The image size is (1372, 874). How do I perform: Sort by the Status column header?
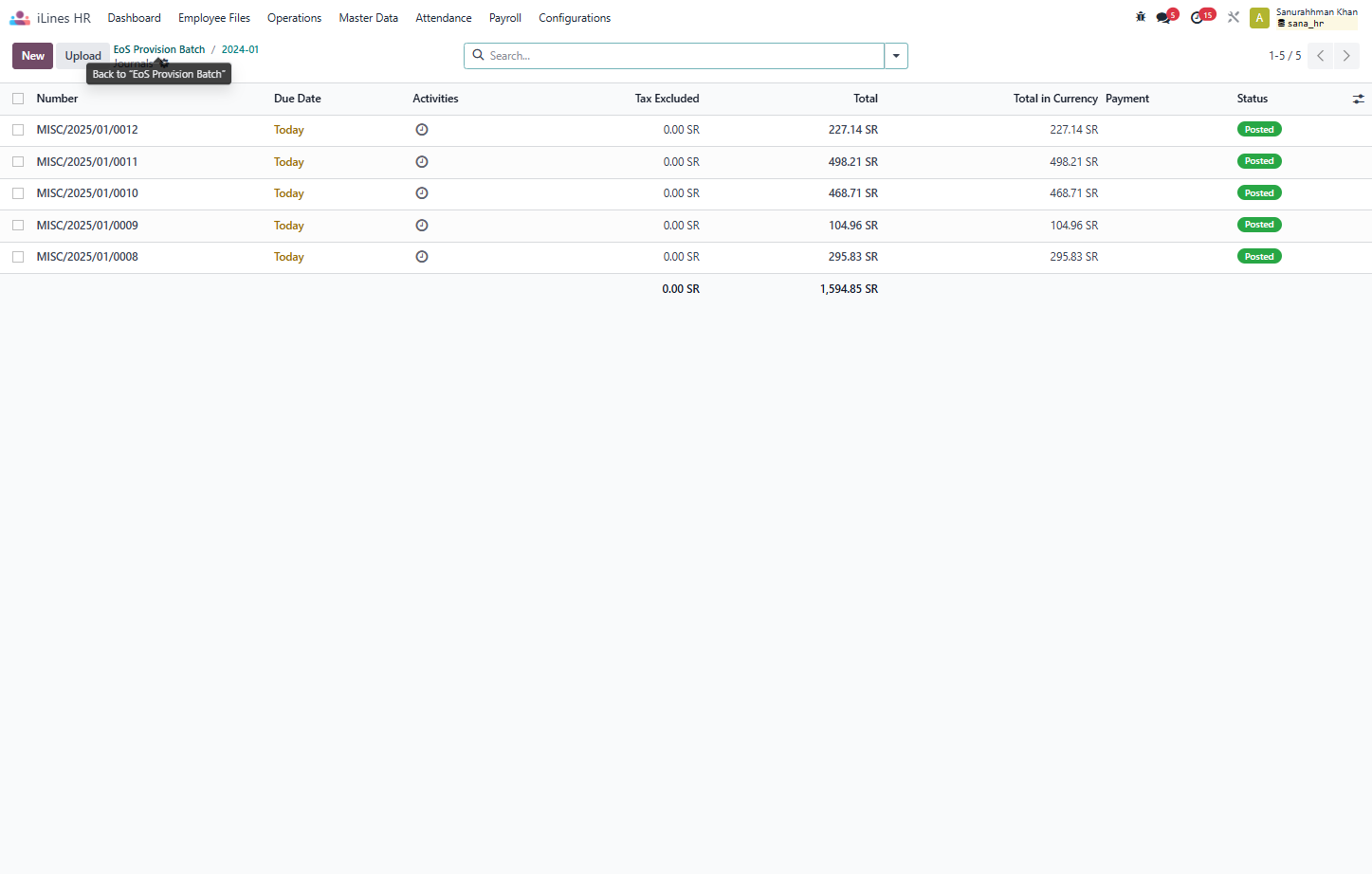(1253, 99)
